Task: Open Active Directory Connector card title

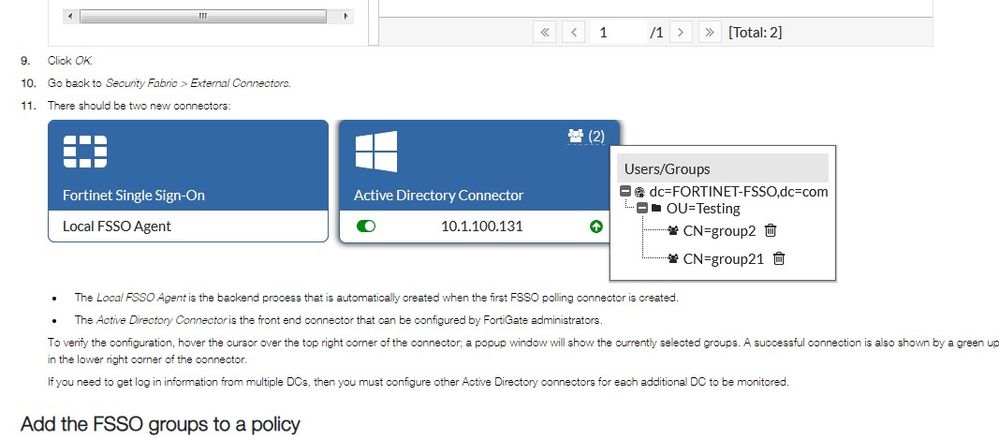Action: [x=438, y=195]
